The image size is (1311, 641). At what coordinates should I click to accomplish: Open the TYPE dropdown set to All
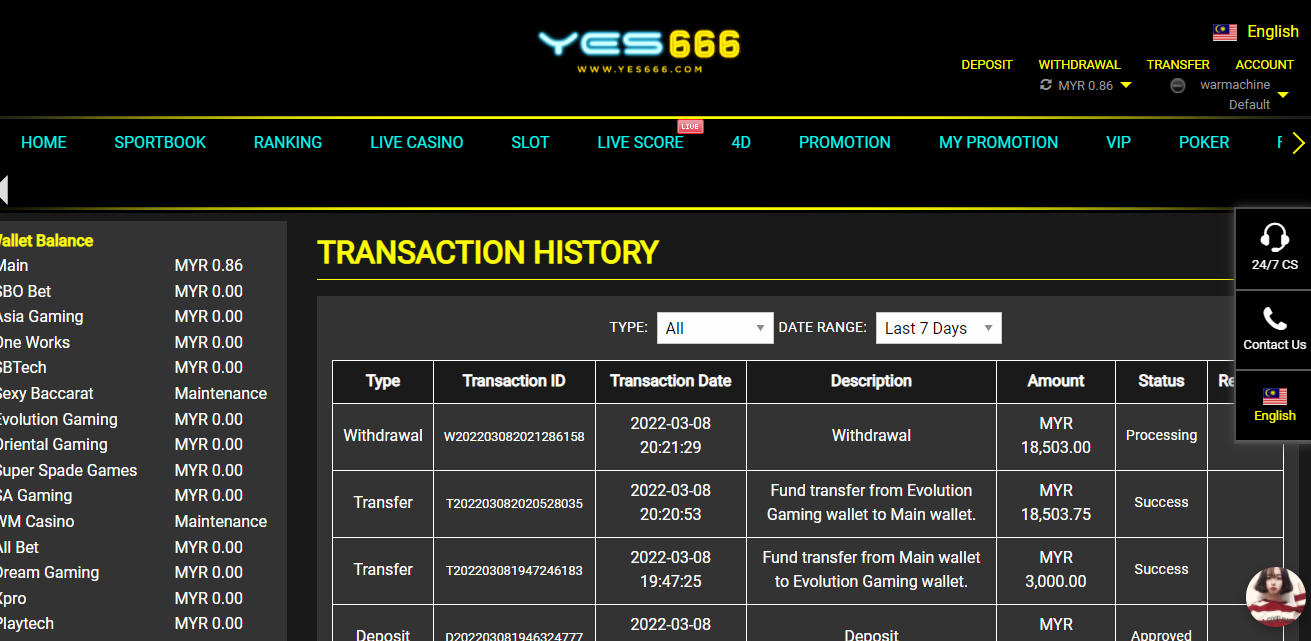point(714,328)
